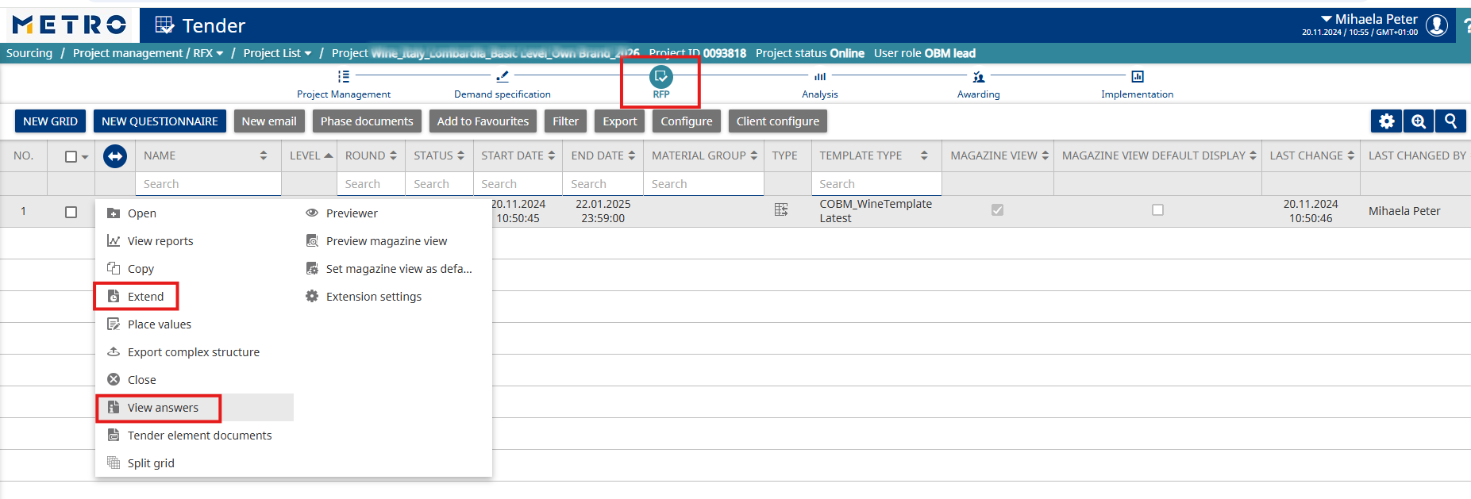Select Export complex structure menu entry
The image size is (1471, 499).
click(195, 352)
